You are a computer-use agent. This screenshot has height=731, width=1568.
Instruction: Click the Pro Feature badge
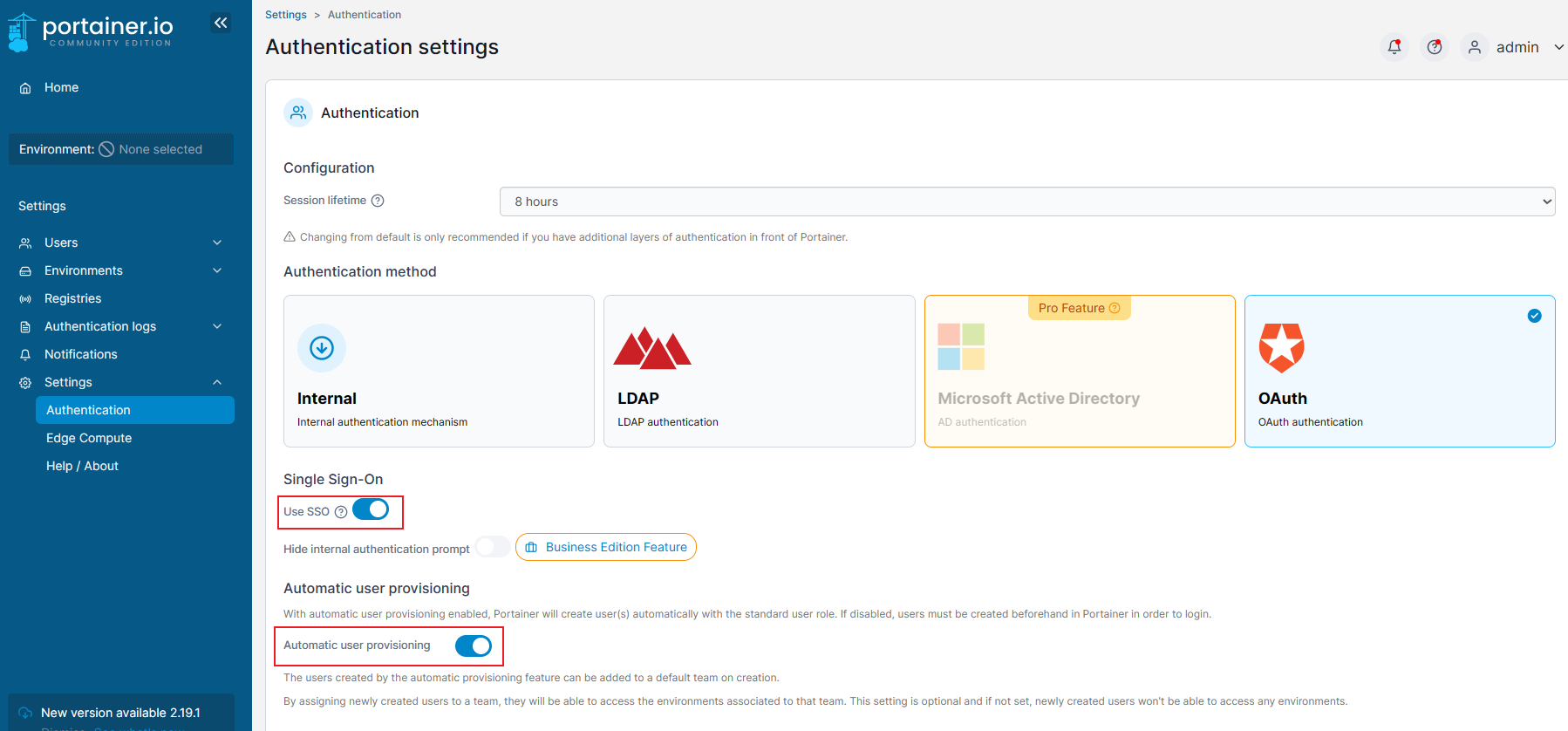pos(1079,308)
